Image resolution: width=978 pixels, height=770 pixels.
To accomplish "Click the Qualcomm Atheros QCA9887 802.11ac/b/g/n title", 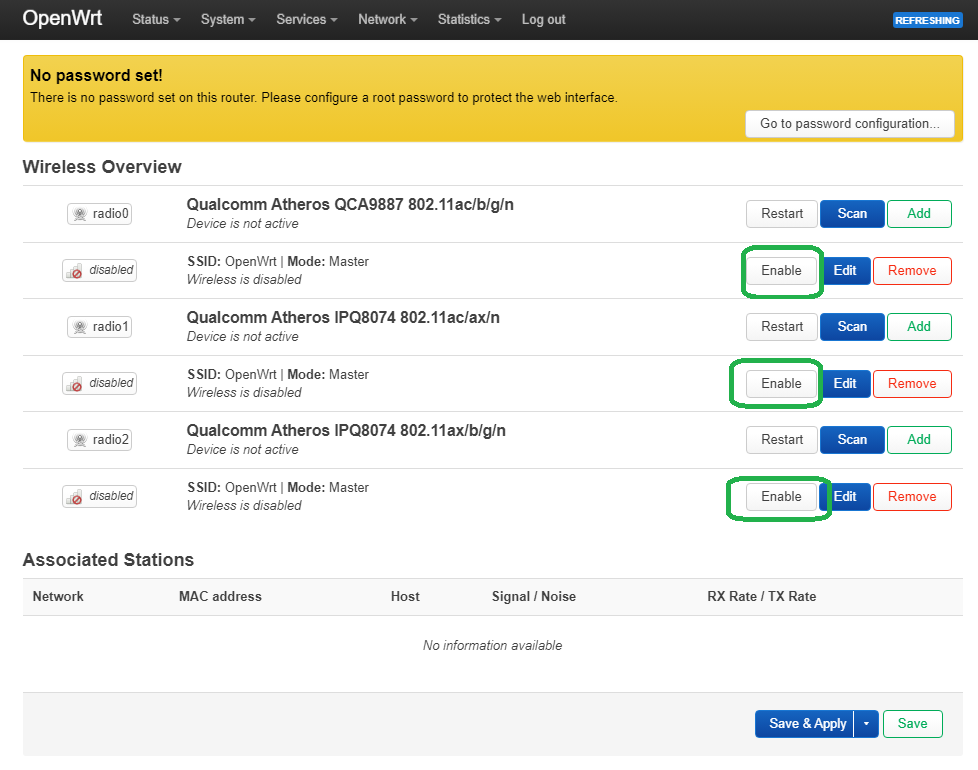I will click(x=350, y=205).
